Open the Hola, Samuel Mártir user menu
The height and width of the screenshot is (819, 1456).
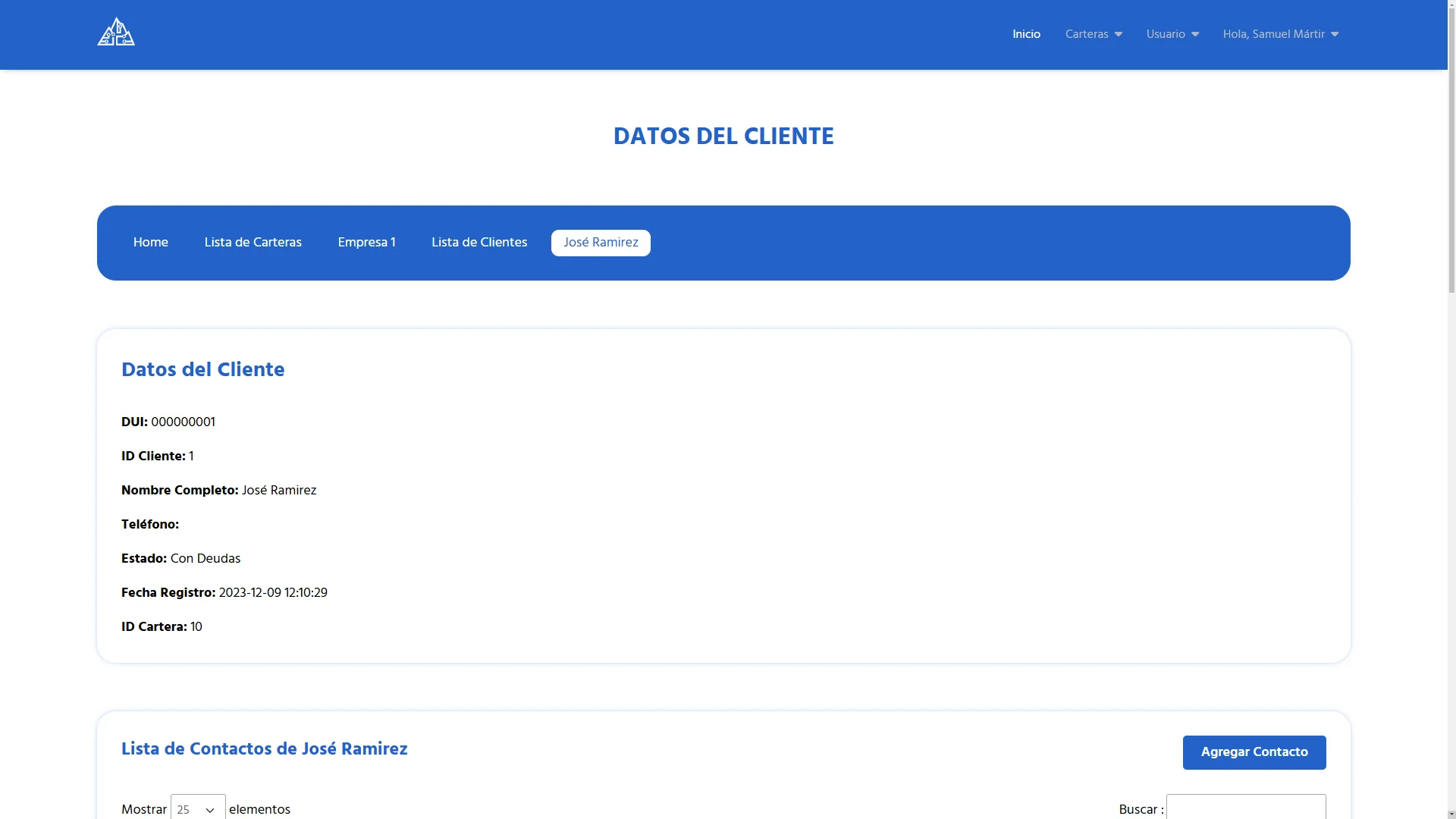[x=1280, y=34]
